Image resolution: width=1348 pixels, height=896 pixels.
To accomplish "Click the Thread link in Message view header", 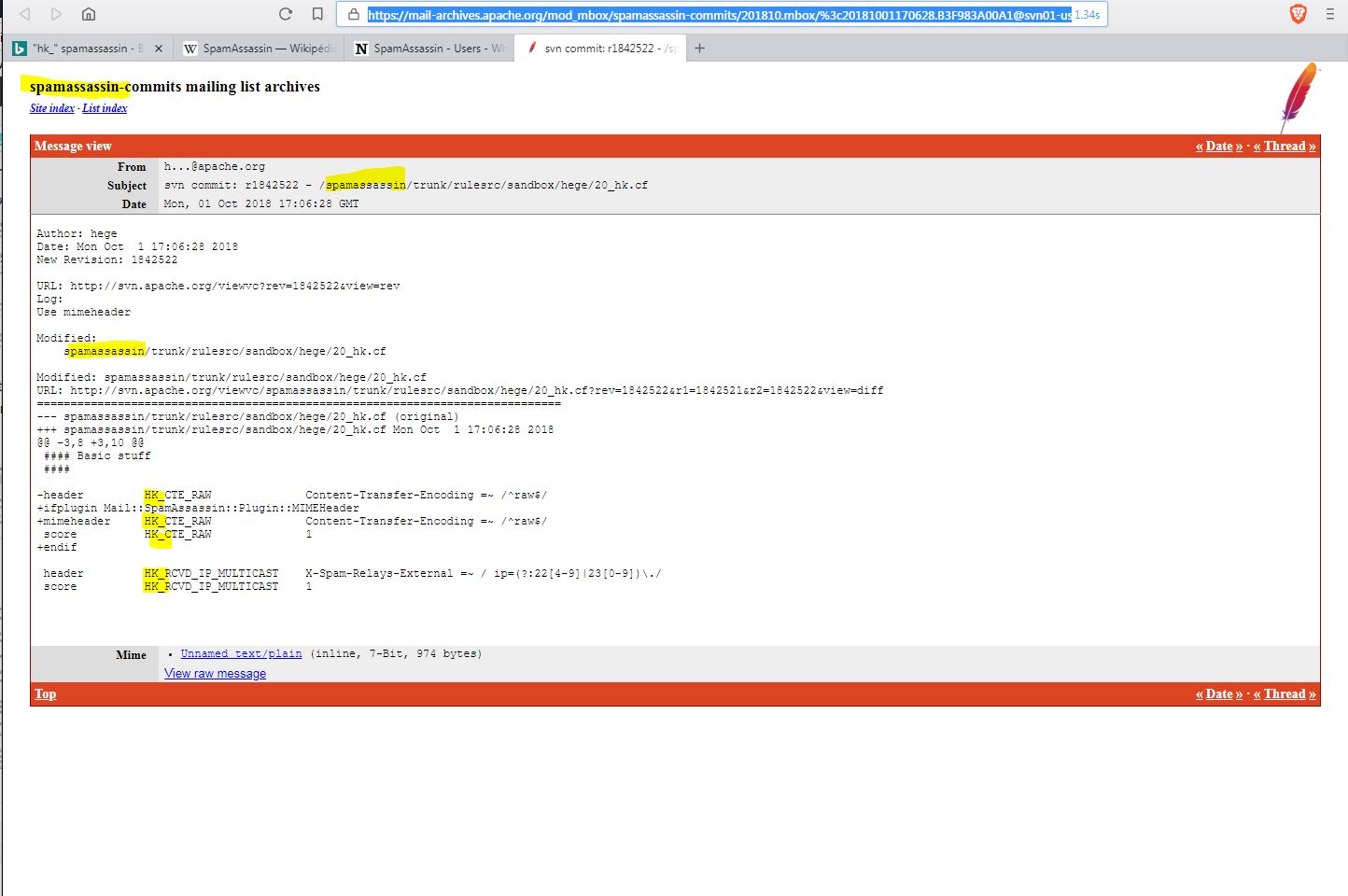I will [1285, 146].
